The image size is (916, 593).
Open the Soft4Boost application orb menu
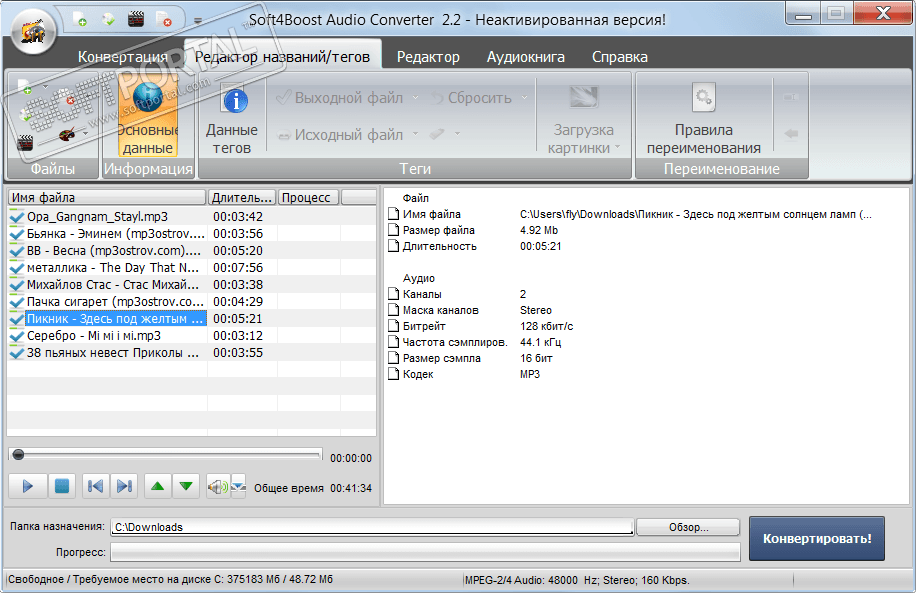pos(33,30)
